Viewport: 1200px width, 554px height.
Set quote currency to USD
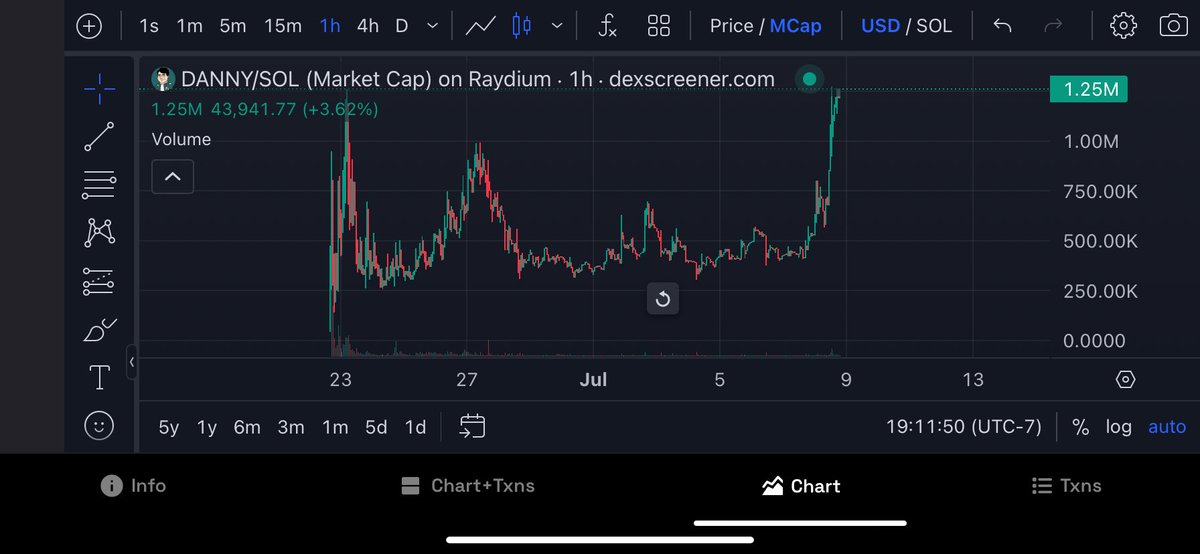click(x=880, y=26)
